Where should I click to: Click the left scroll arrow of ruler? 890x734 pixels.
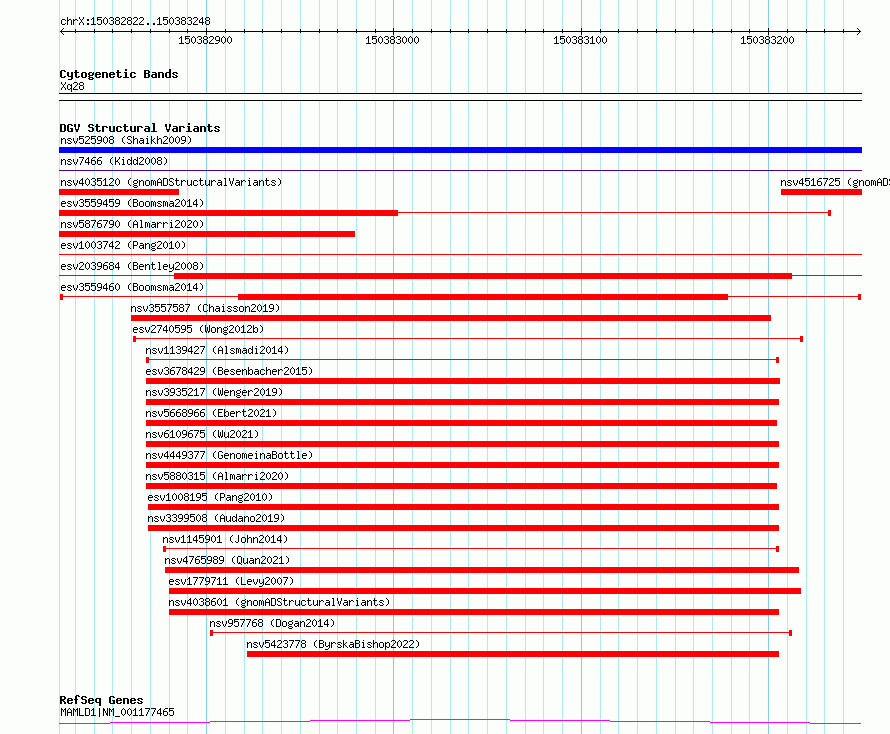point(62,31)
